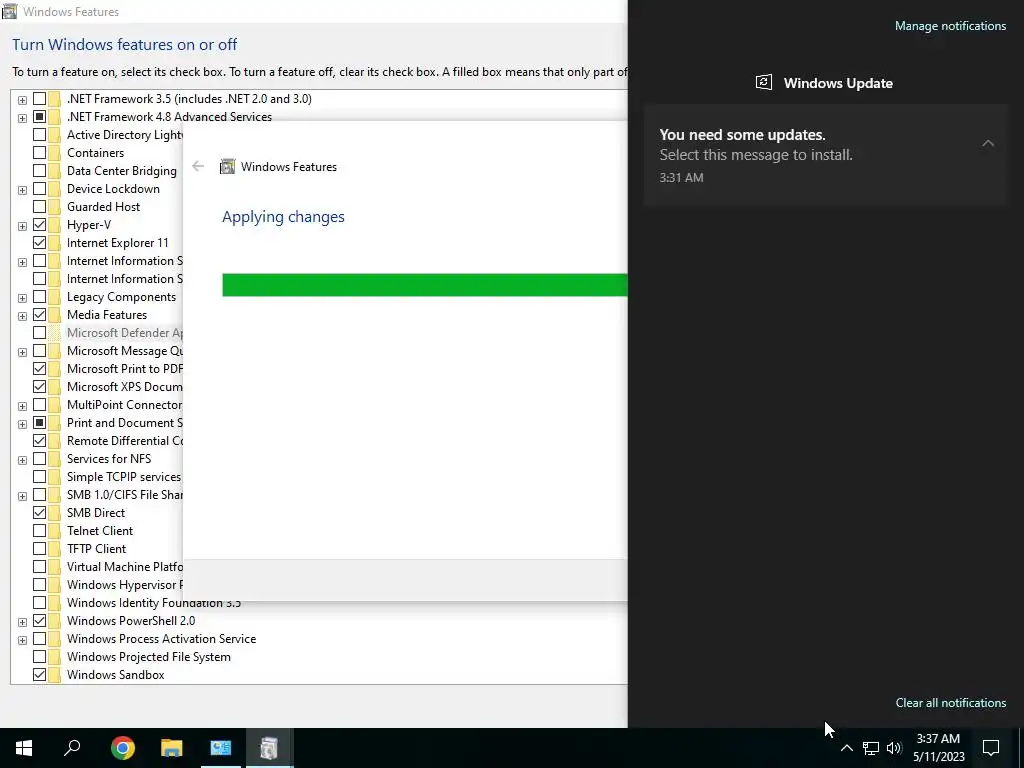Collapse the Windows Update notification chevron
1024x768 pixels.
pyautogui.click(x=988, y=143)
